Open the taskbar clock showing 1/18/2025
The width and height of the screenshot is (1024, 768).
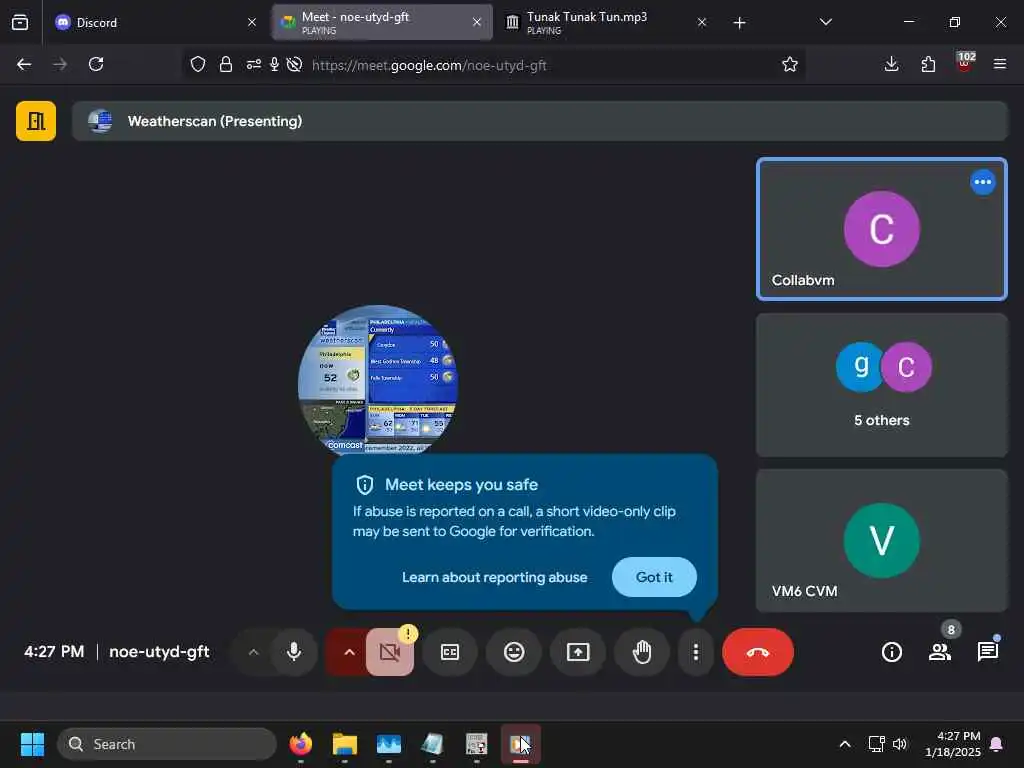pyautogui.click(x=953, y=744)
